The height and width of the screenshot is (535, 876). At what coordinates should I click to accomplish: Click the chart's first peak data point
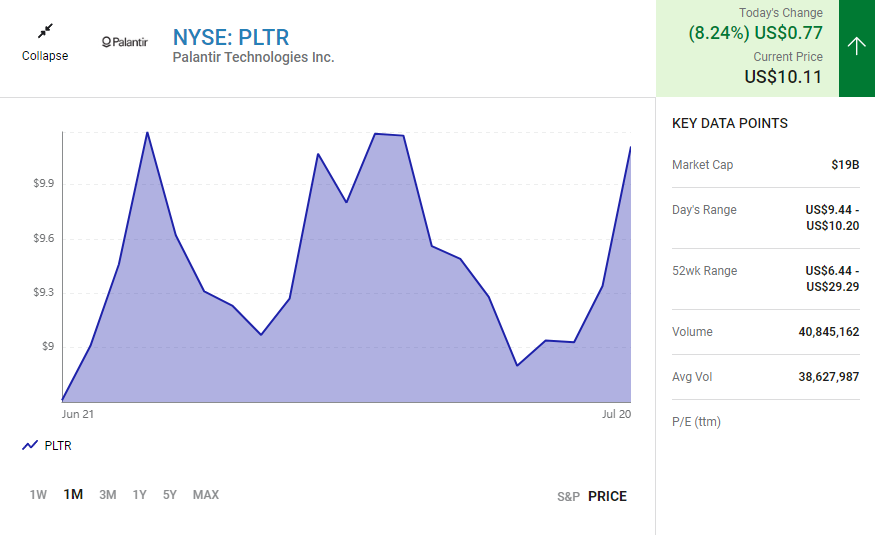(147, 132)
